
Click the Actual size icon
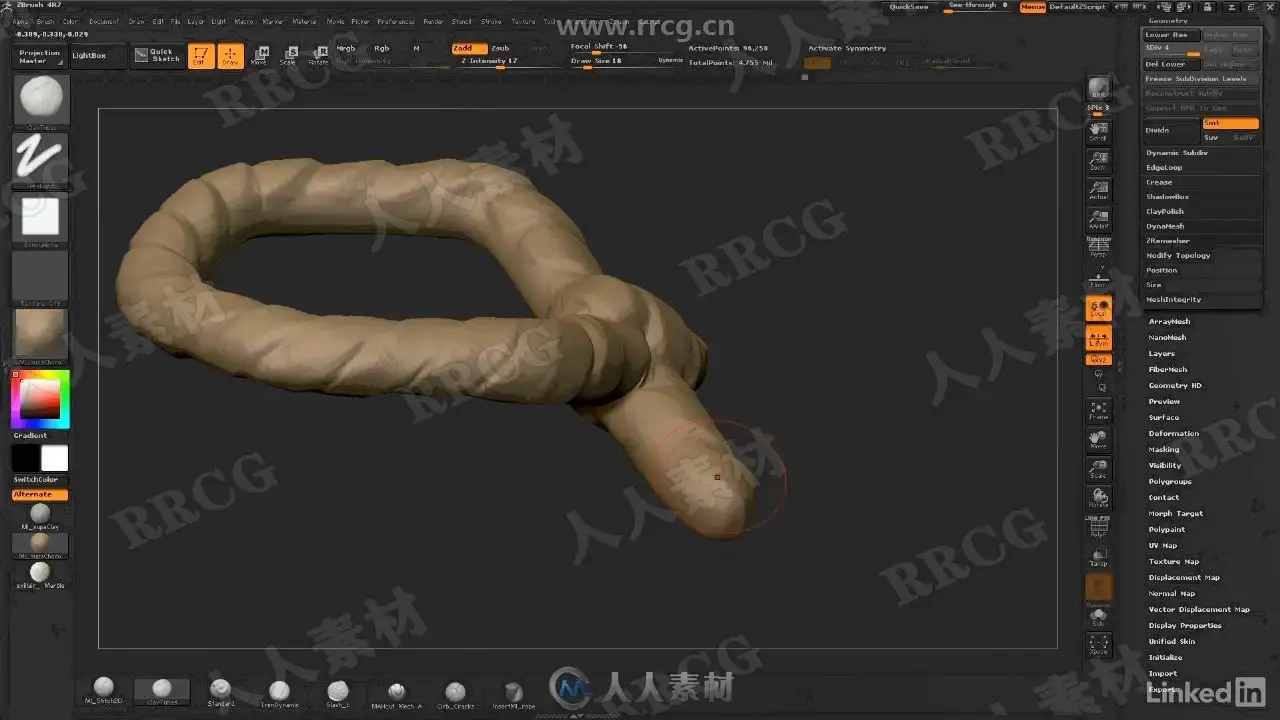1099,190
